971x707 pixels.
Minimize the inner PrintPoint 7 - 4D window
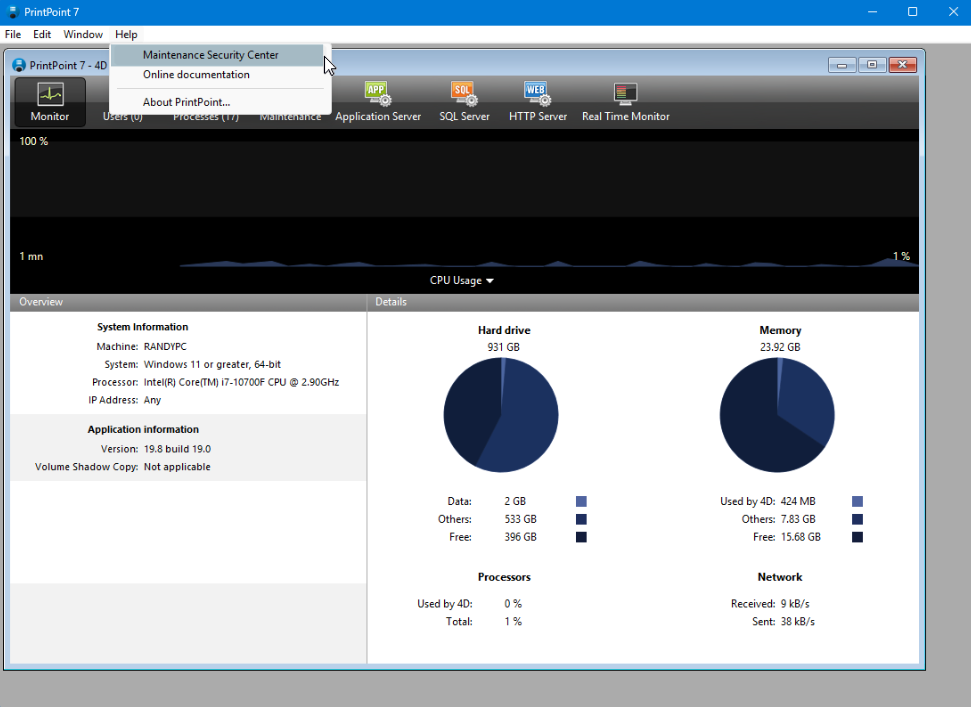point(842,65)
